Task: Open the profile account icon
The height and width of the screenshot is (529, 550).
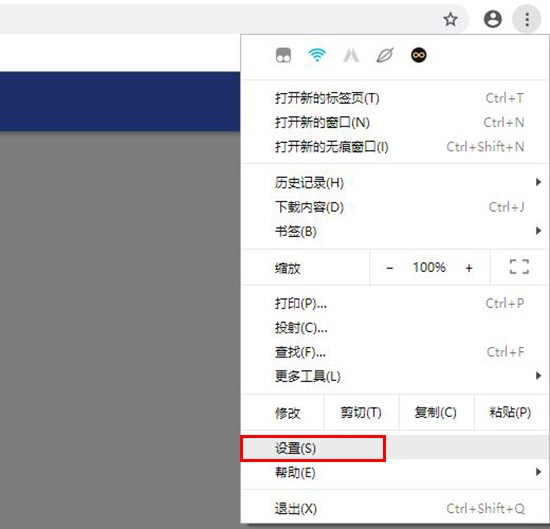Action: pyautogui.click(x=492, y=19)
